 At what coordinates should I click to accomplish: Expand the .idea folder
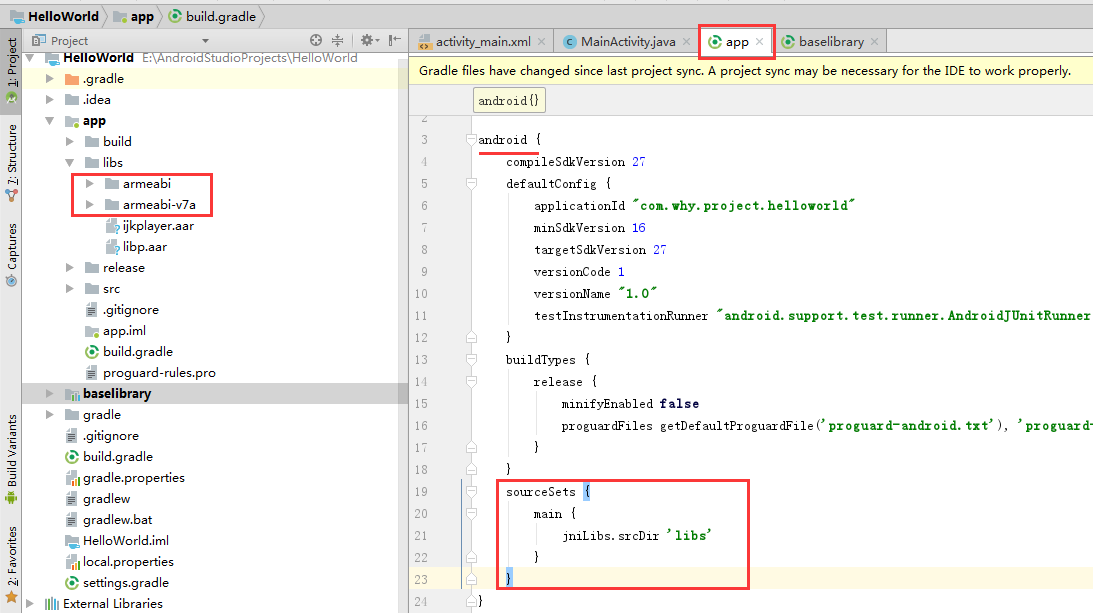click(x=49, y=100)
